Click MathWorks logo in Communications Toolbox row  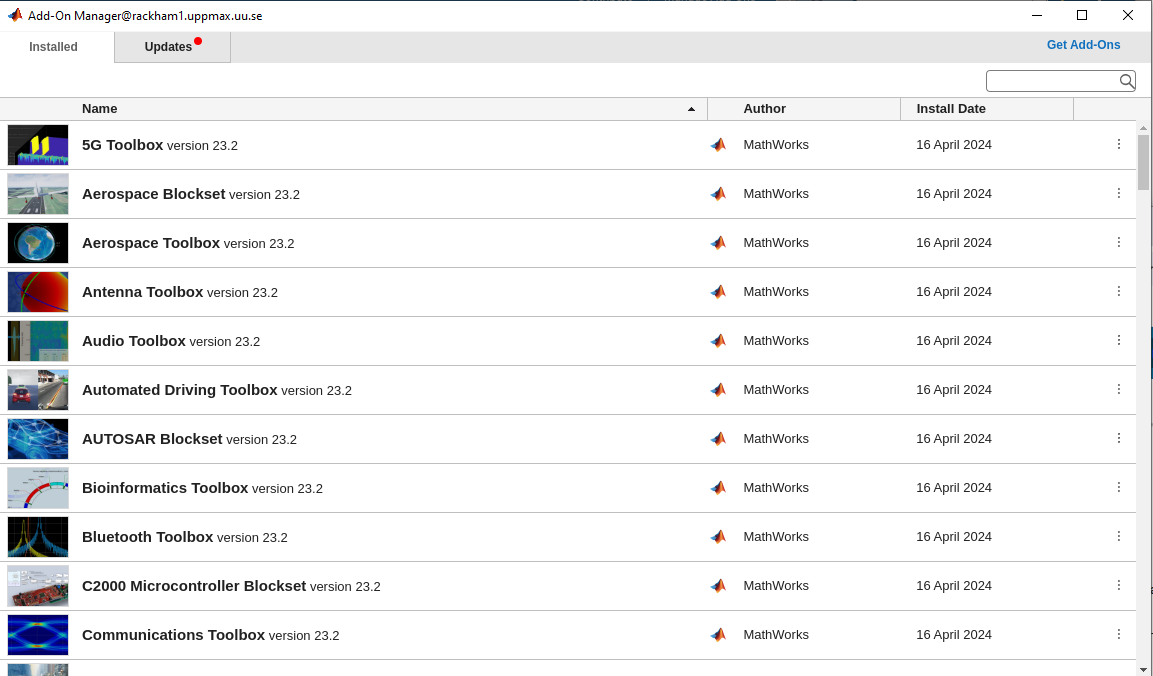pyautogui.click(x=718, y=635)
